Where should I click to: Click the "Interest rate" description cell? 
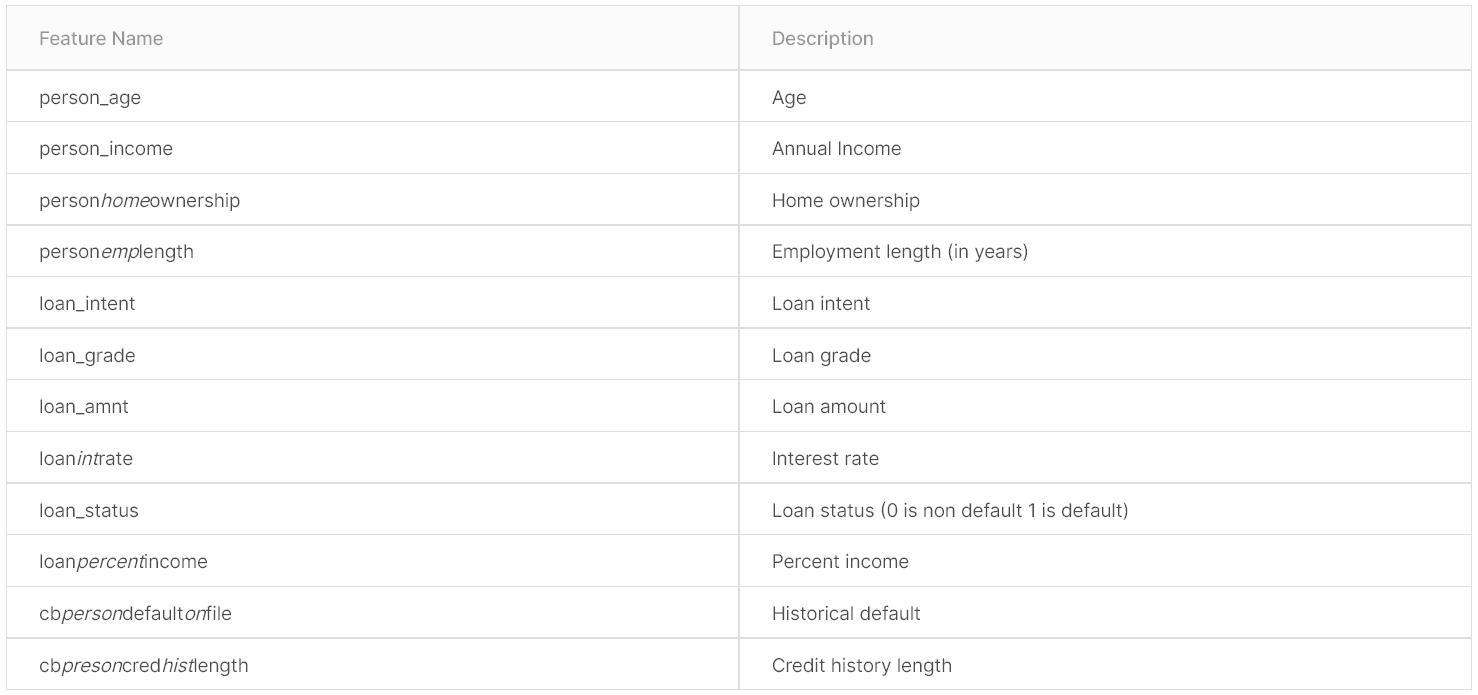click(825, 459)
